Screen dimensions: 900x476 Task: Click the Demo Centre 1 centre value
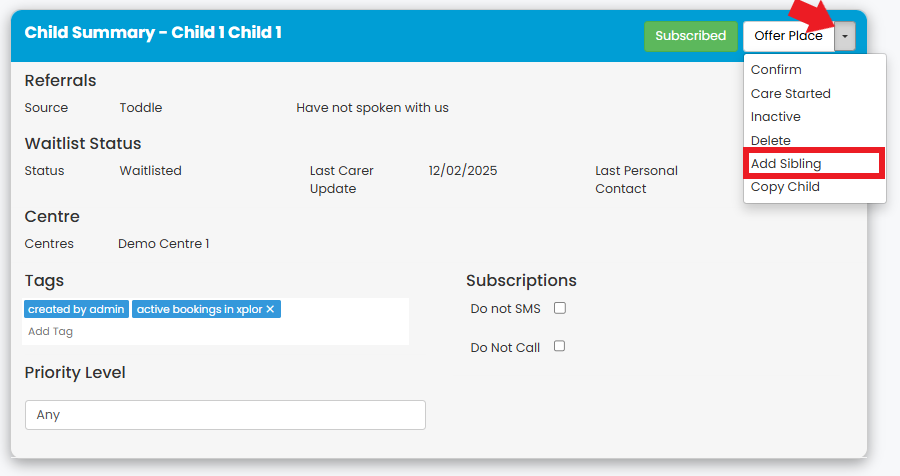[x=164, y=243]
